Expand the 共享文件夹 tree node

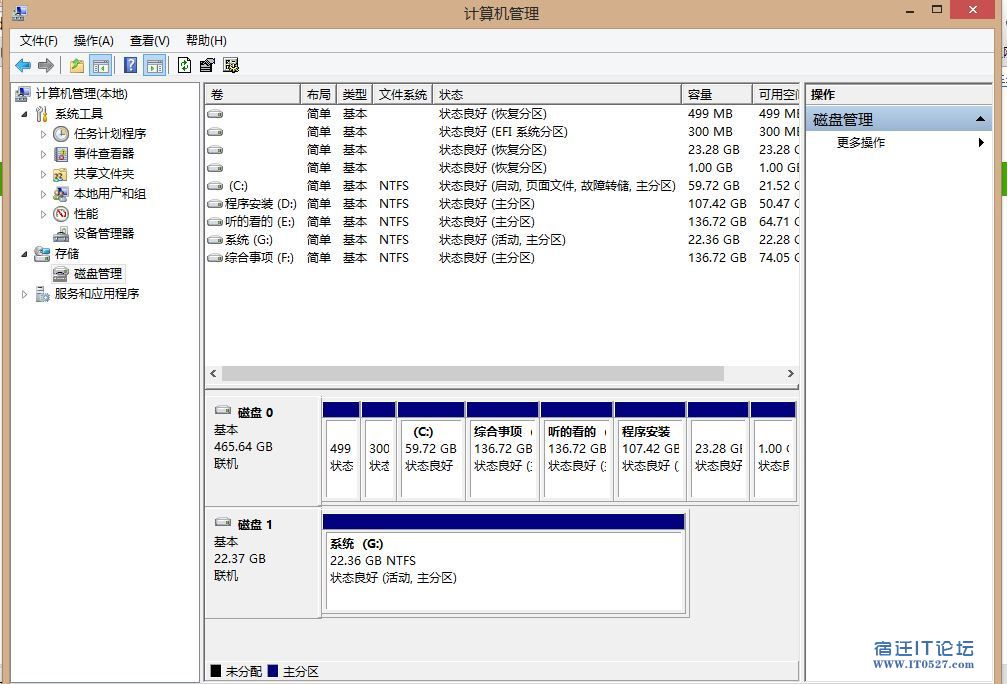43,174
